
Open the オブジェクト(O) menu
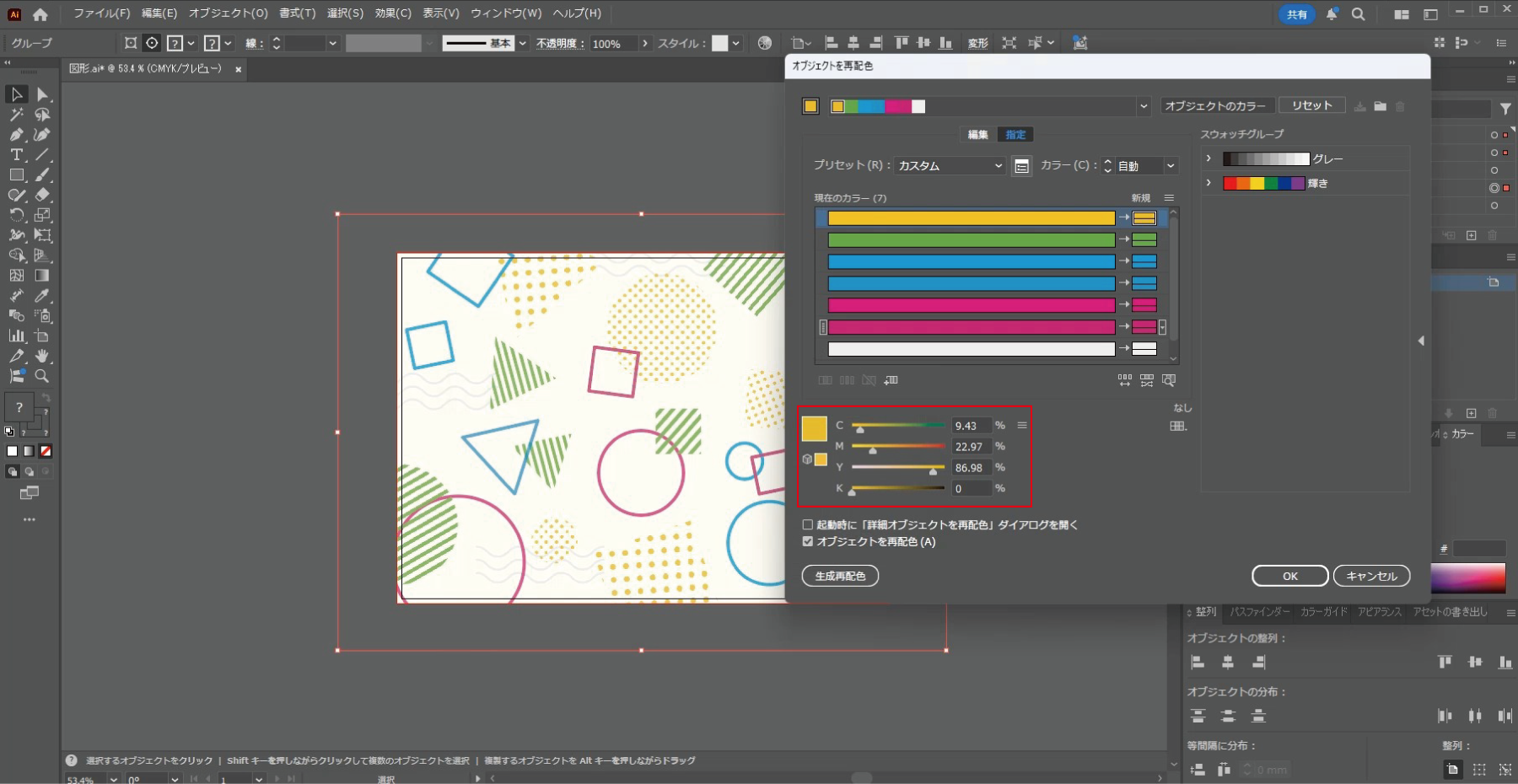click(x=228, y=13)
